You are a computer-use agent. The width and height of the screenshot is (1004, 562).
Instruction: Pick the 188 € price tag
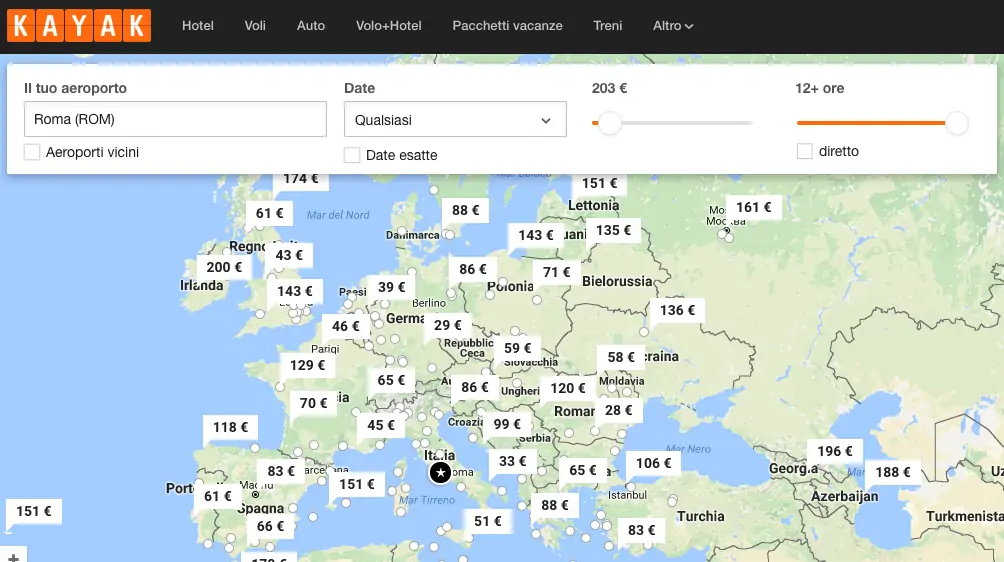pyautogui.click(x=893, y=472)
